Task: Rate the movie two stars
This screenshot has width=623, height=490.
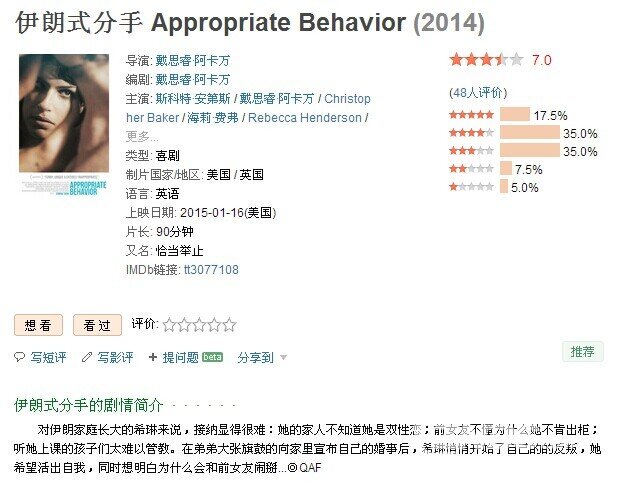Action: click(x=184, y=325)
